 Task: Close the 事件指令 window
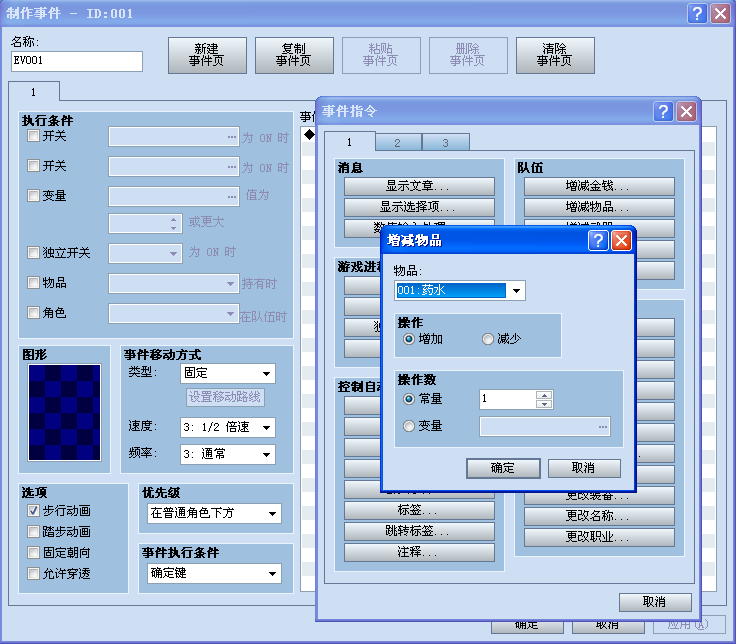[686, 112]
